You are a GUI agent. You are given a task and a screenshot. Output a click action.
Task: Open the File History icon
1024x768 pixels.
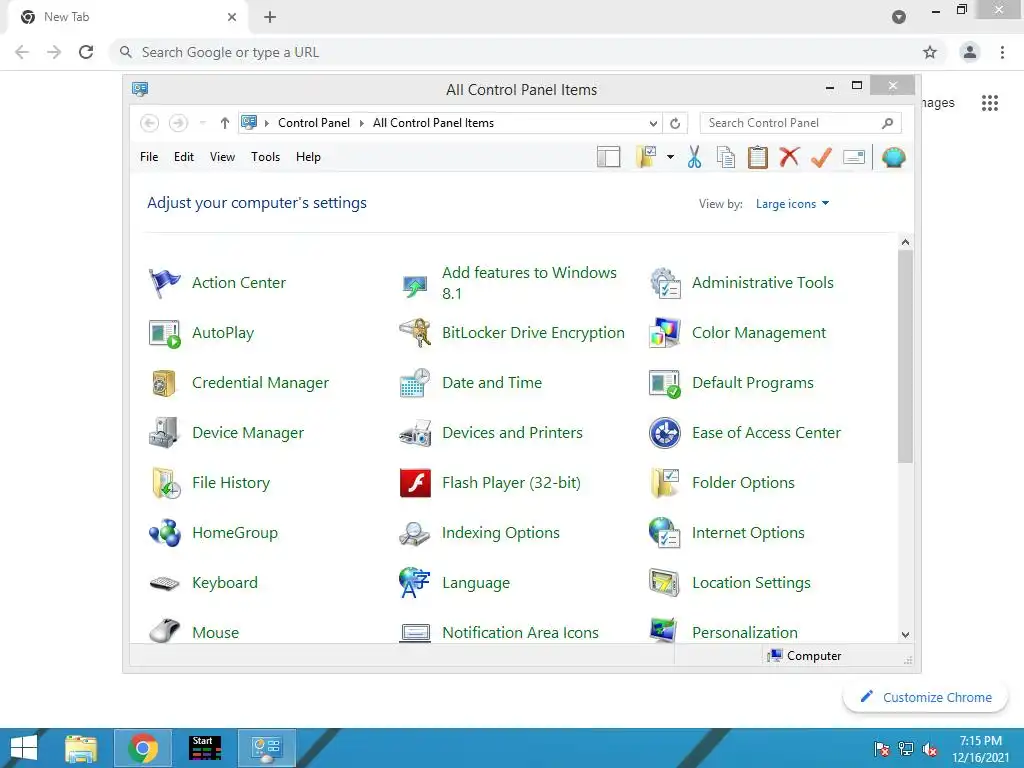tap(165, 483)
